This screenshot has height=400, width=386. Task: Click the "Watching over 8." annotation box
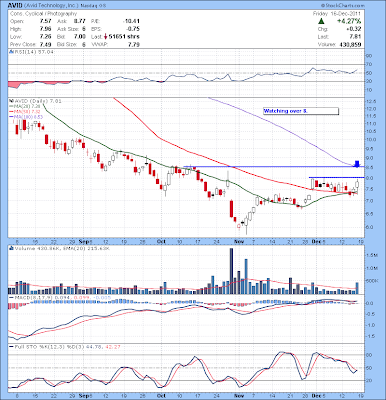tap(301, 111)
